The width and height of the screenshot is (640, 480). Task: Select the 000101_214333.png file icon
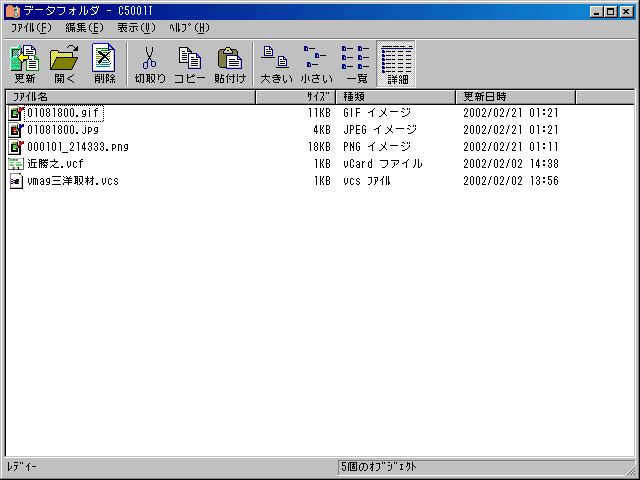pyautogui.click(x=15, y=147)
